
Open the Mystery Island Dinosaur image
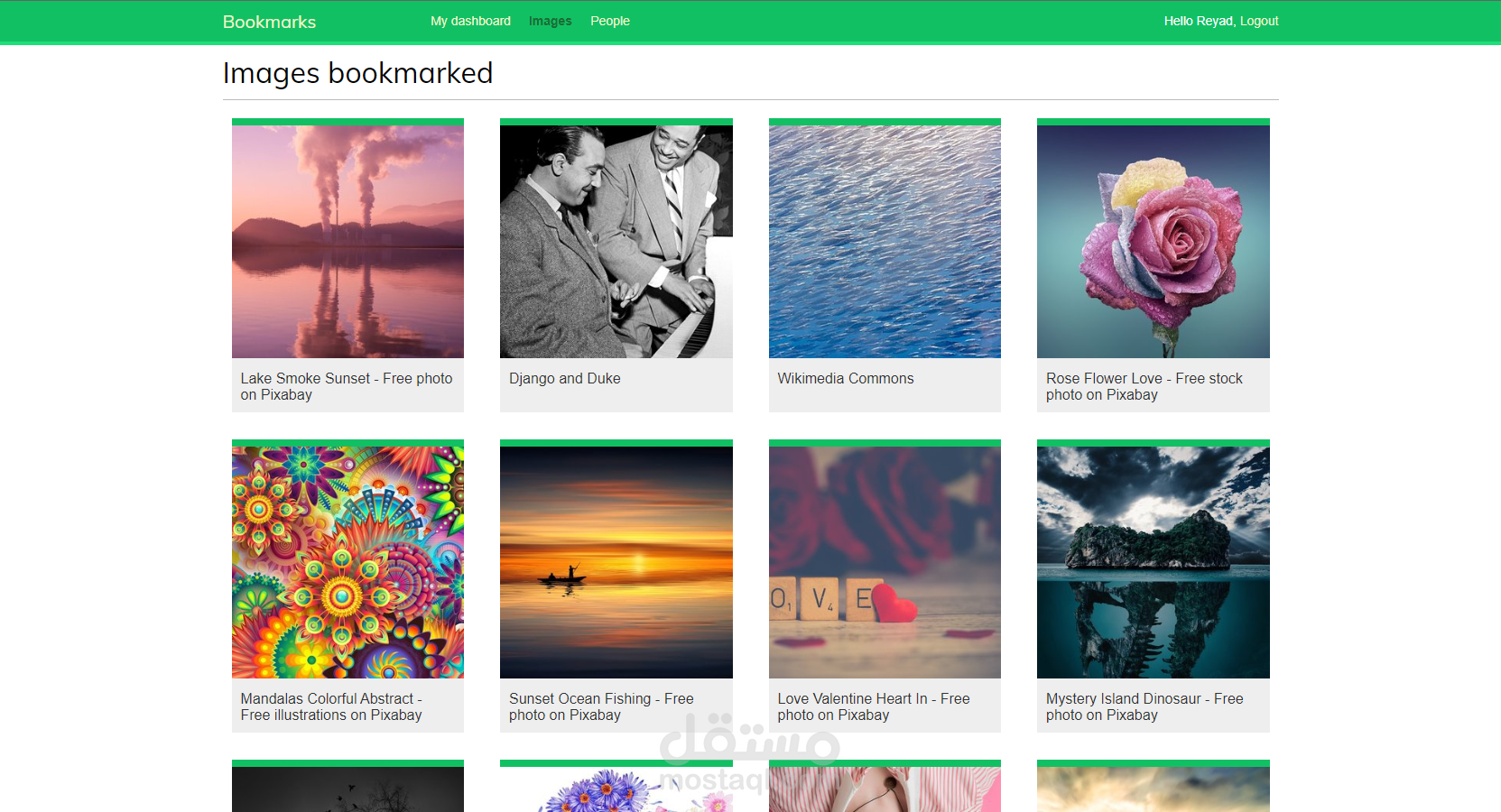pyautogui.click(x=1154, y=562)
